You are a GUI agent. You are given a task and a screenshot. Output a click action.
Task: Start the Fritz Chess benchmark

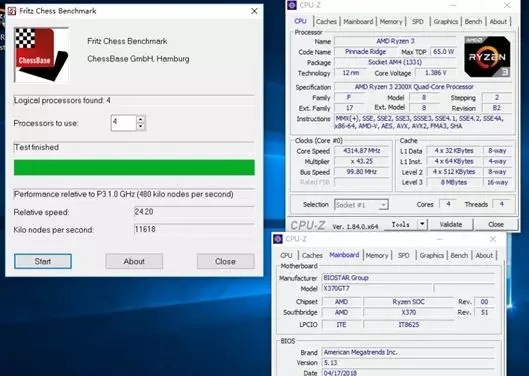[x=43, y=261]
